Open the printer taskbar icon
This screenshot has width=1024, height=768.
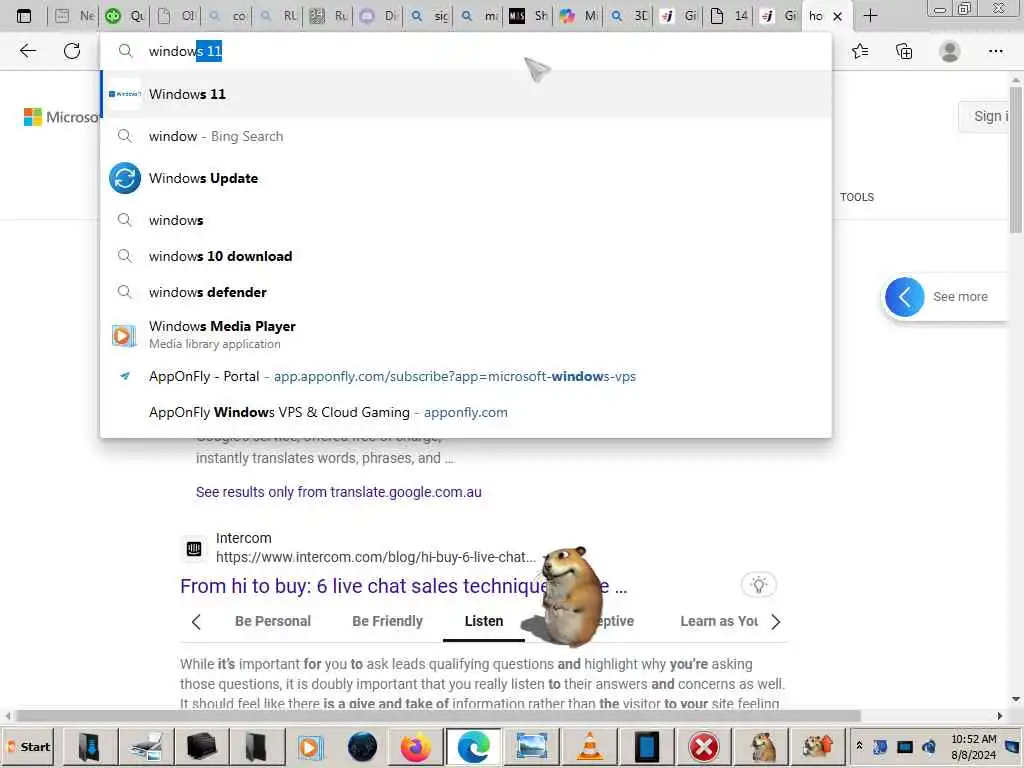tap(146, 746)
